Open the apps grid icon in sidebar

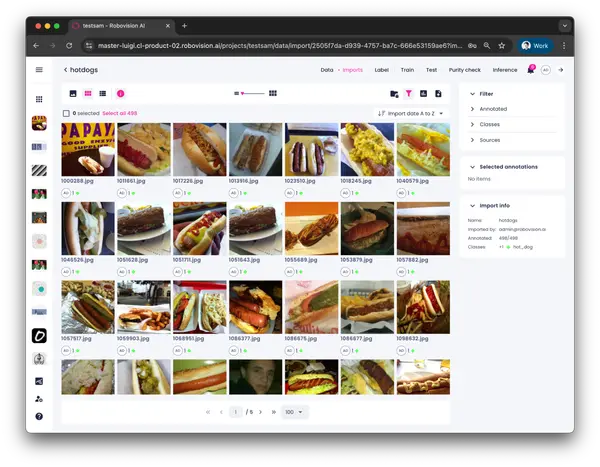point(39,99)
